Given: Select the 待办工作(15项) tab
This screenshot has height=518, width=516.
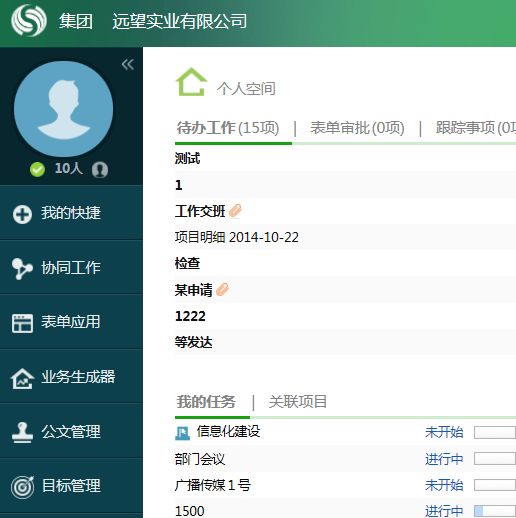Looking at the screenshot, I should pos(228,128).
